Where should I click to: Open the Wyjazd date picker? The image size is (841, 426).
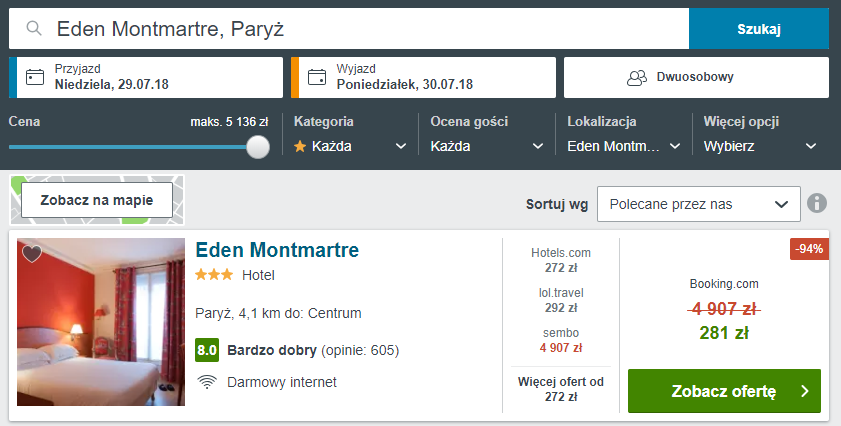(423, 77)
